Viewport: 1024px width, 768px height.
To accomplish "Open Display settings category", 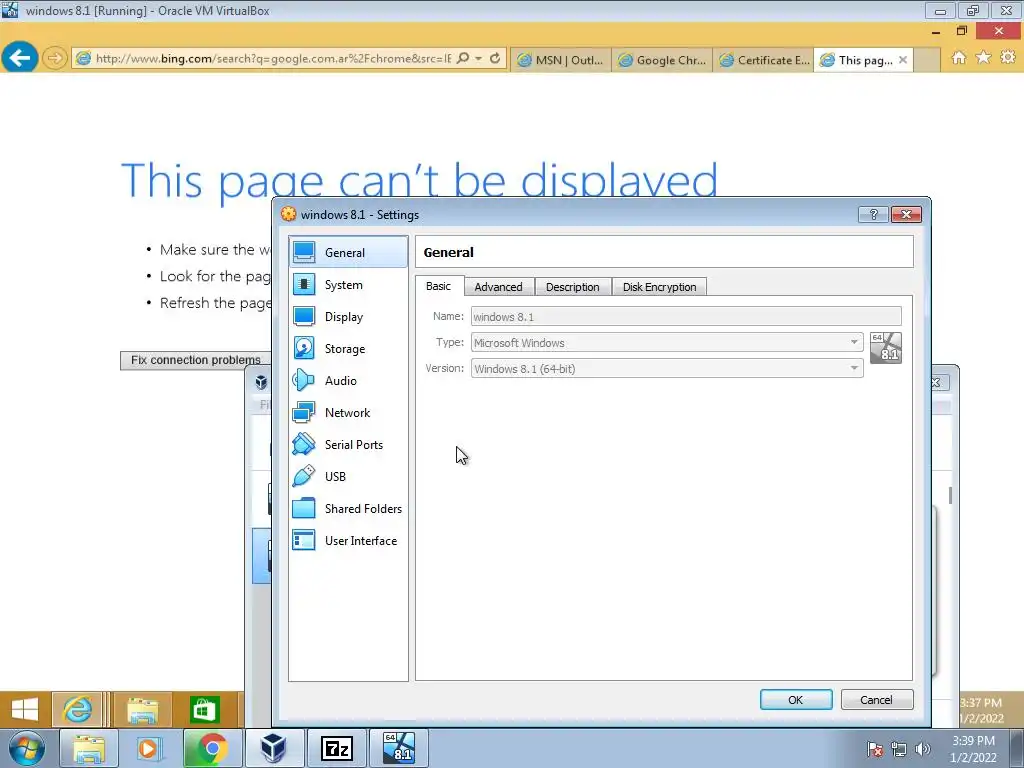I will click(x=348, y=317).
